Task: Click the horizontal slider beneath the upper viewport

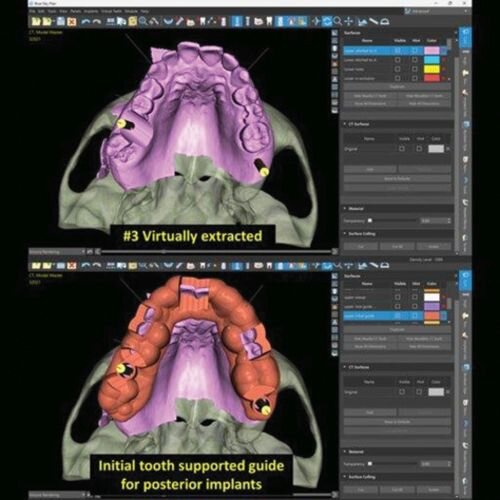Action: 217,252
